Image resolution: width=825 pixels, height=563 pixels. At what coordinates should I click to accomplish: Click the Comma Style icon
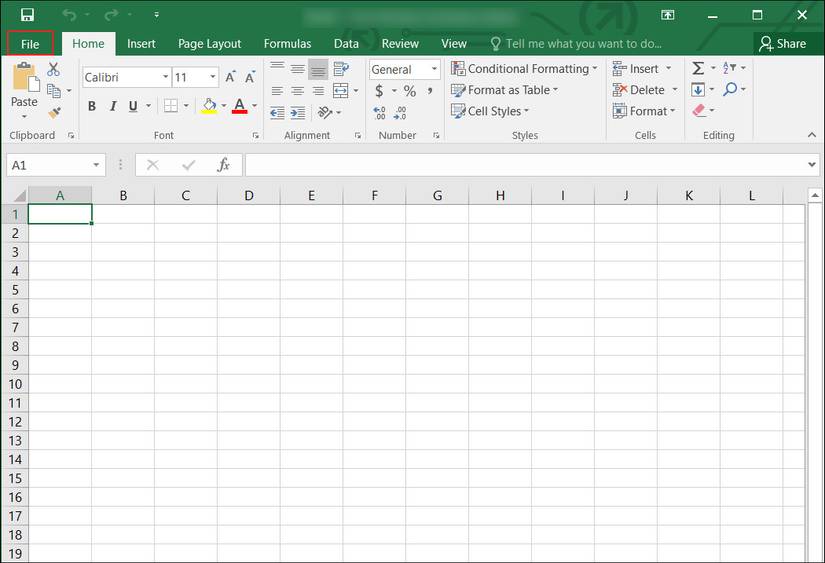point(430,91)
